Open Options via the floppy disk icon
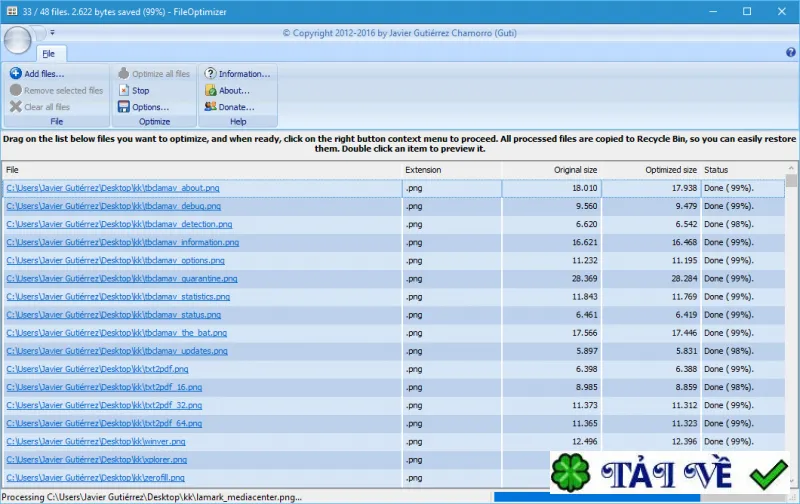The width and height of the screenshot is (800, 504). click(123, 107)
